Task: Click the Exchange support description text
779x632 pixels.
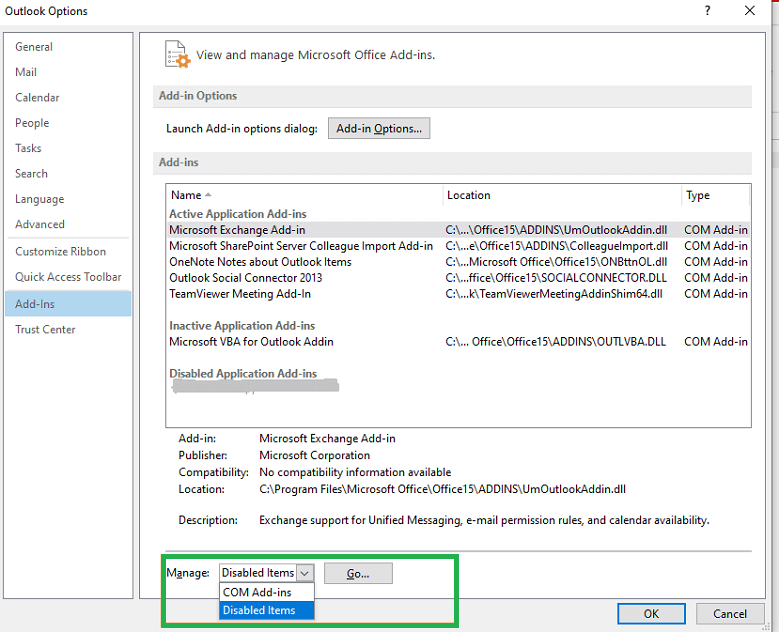Action: (484, 520)
